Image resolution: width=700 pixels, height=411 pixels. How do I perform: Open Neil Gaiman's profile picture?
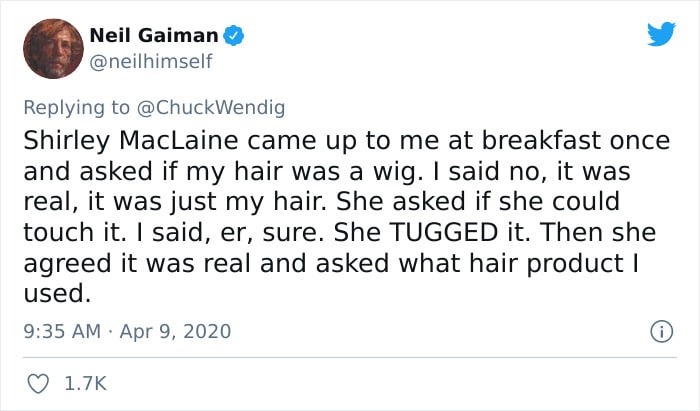coord(53,49)
